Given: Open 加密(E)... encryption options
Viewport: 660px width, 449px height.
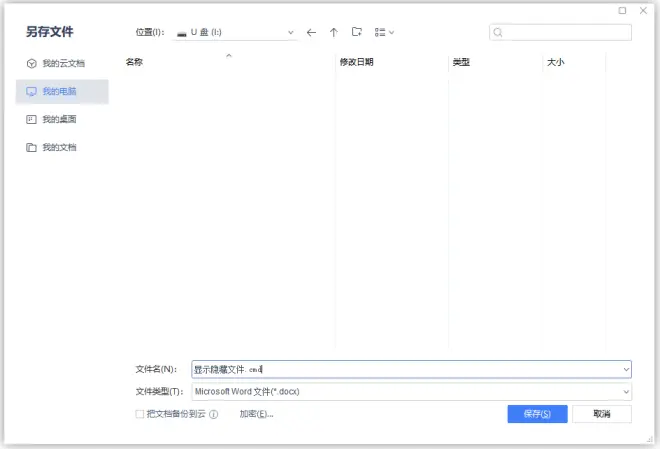Looking at the screenshot, I should pyautogui.click(x=256, y=414).
